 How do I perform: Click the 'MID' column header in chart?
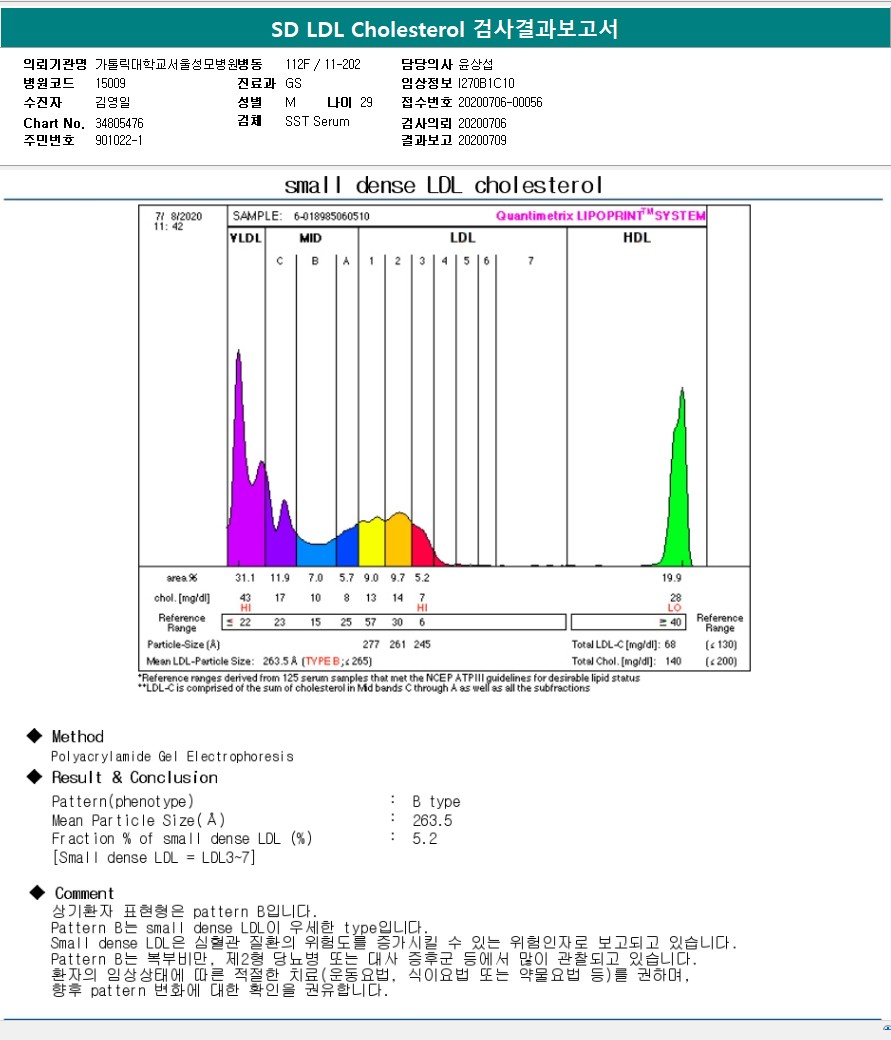coord(310,238)
